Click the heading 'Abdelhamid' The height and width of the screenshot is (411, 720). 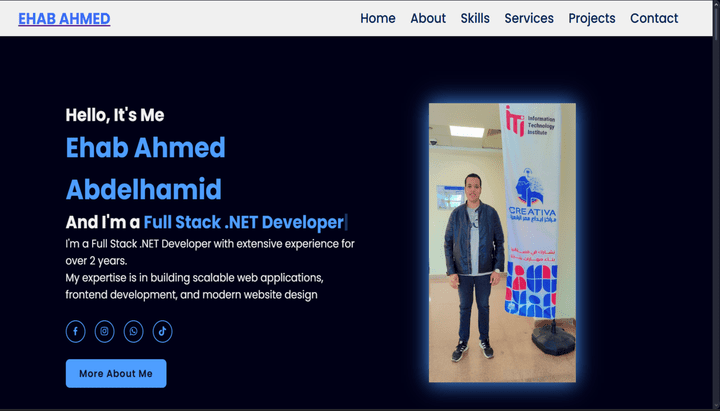pyautogui.click(x=144, y=189)
